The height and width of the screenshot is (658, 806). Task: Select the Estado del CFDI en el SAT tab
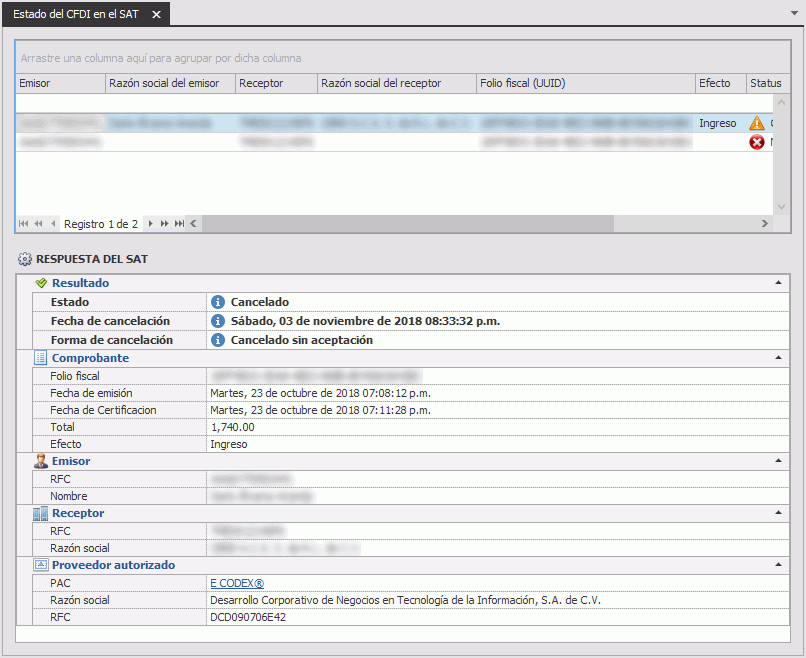click(75, 14)
